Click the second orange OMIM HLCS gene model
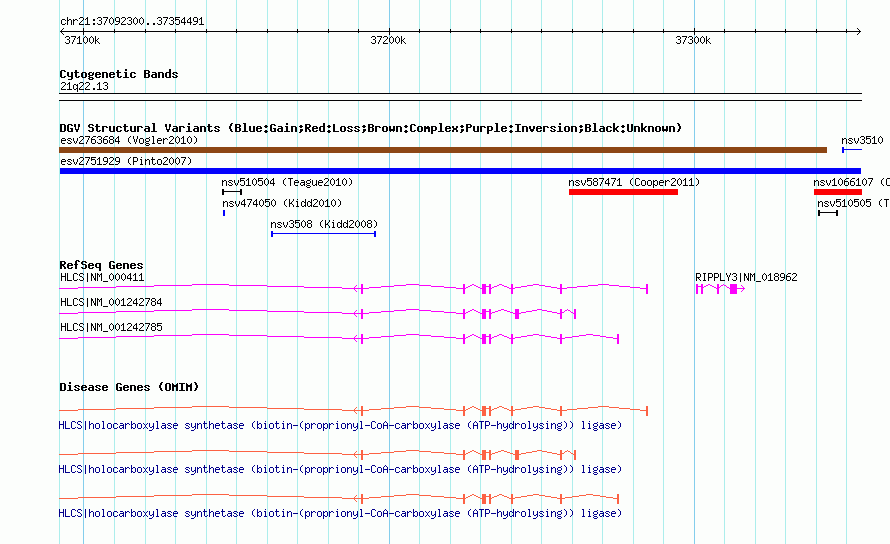890x544 pixels. (x=318, y=454)
